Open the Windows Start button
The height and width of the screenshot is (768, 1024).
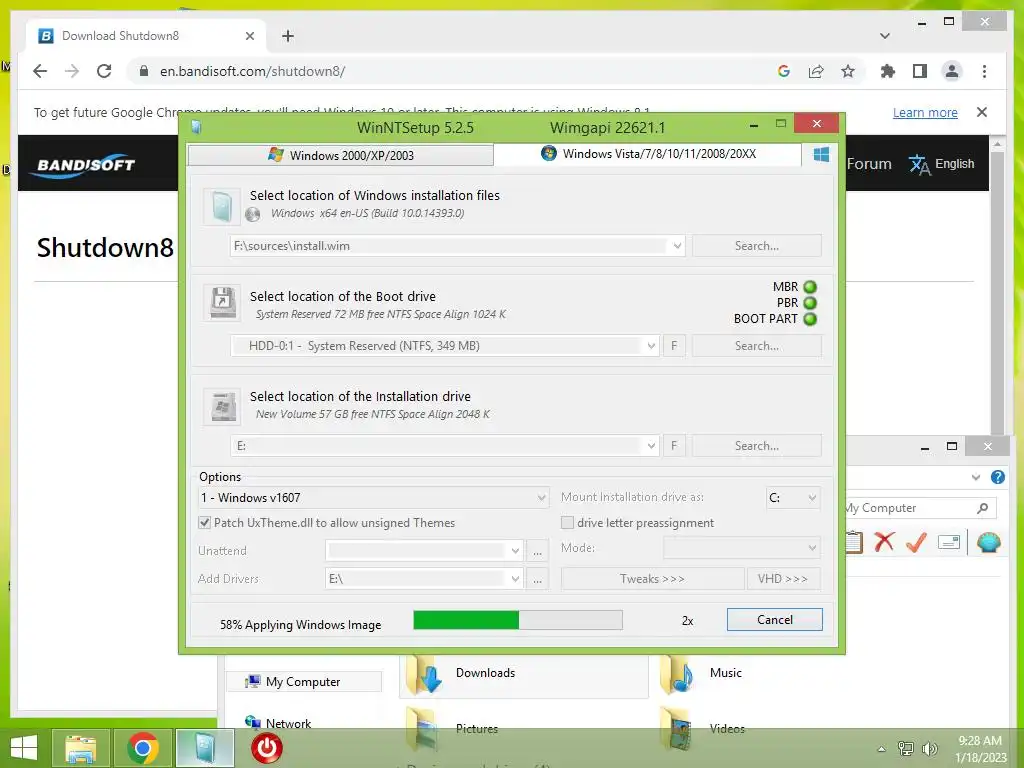tap(24, 748)
